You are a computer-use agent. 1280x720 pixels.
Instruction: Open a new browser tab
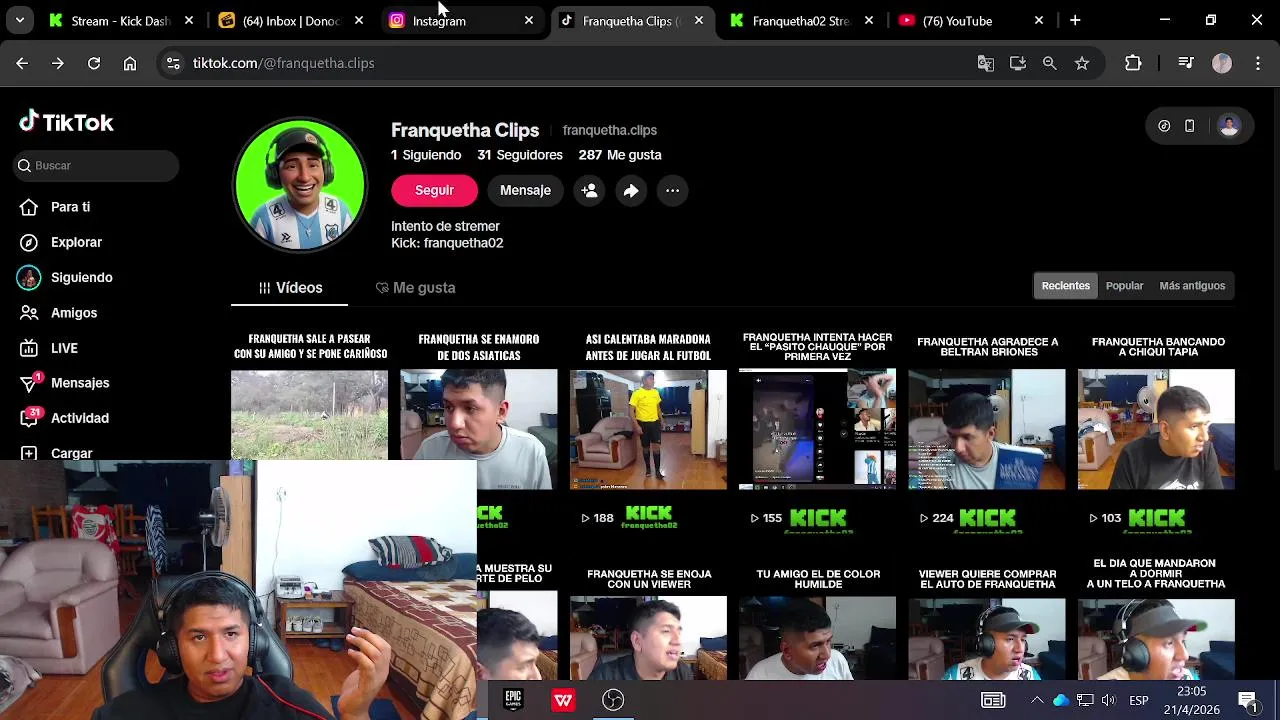pos(1075,20)
